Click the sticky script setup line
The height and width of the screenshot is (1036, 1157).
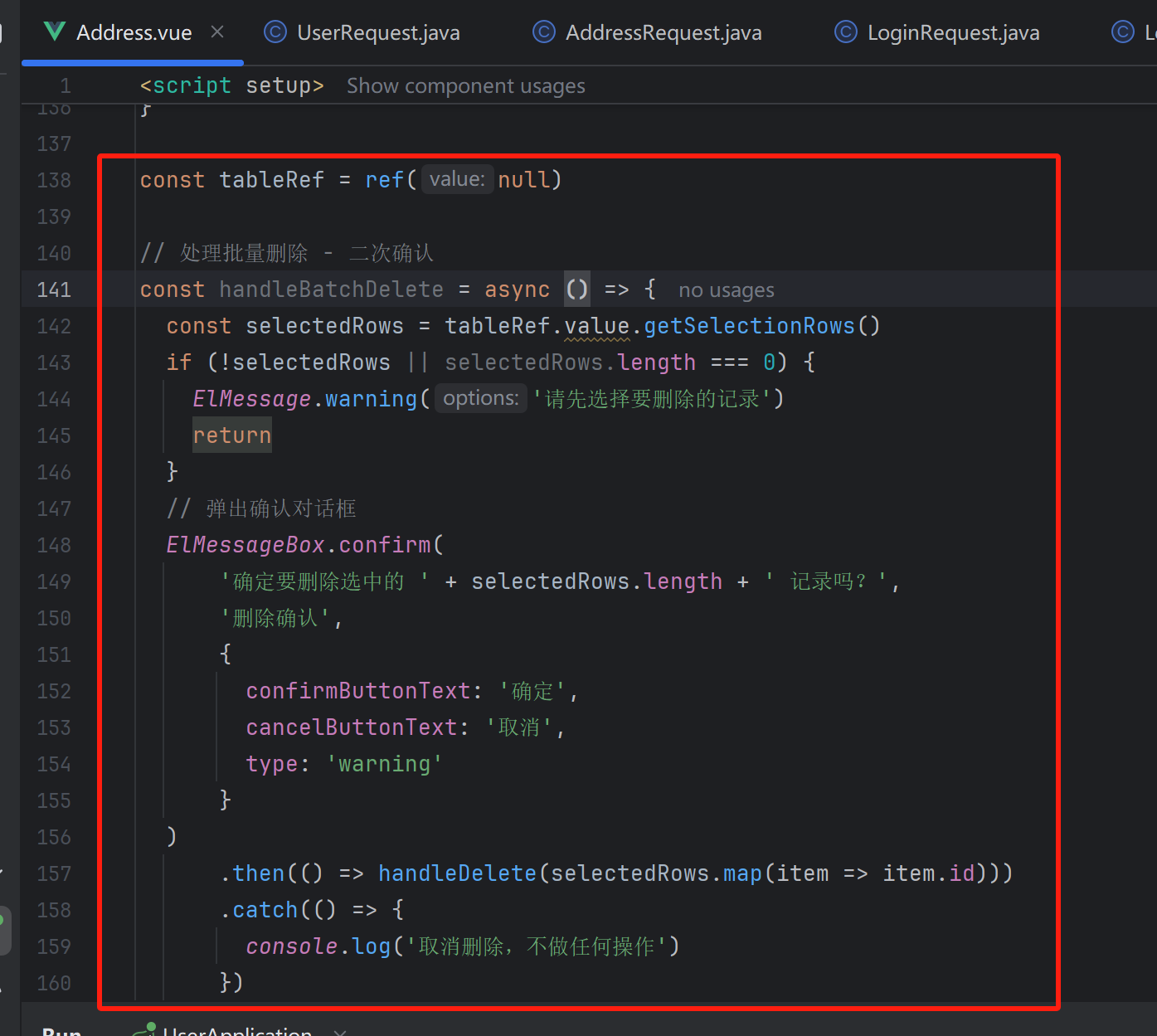point(231,85)
